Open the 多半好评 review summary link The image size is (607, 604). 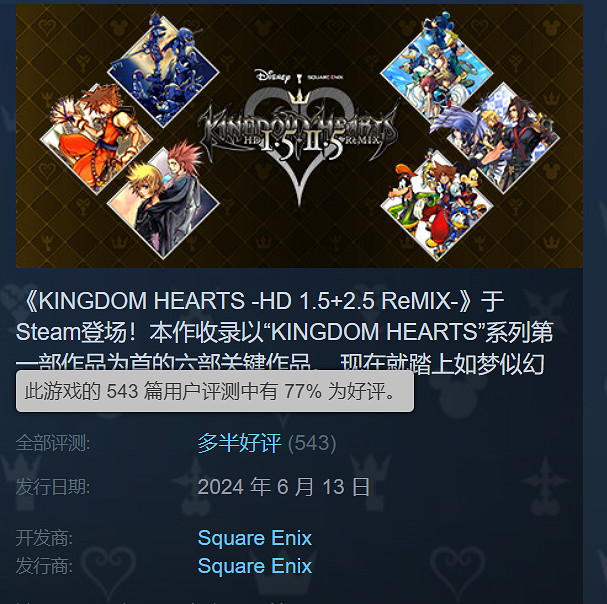pos(239,443)
